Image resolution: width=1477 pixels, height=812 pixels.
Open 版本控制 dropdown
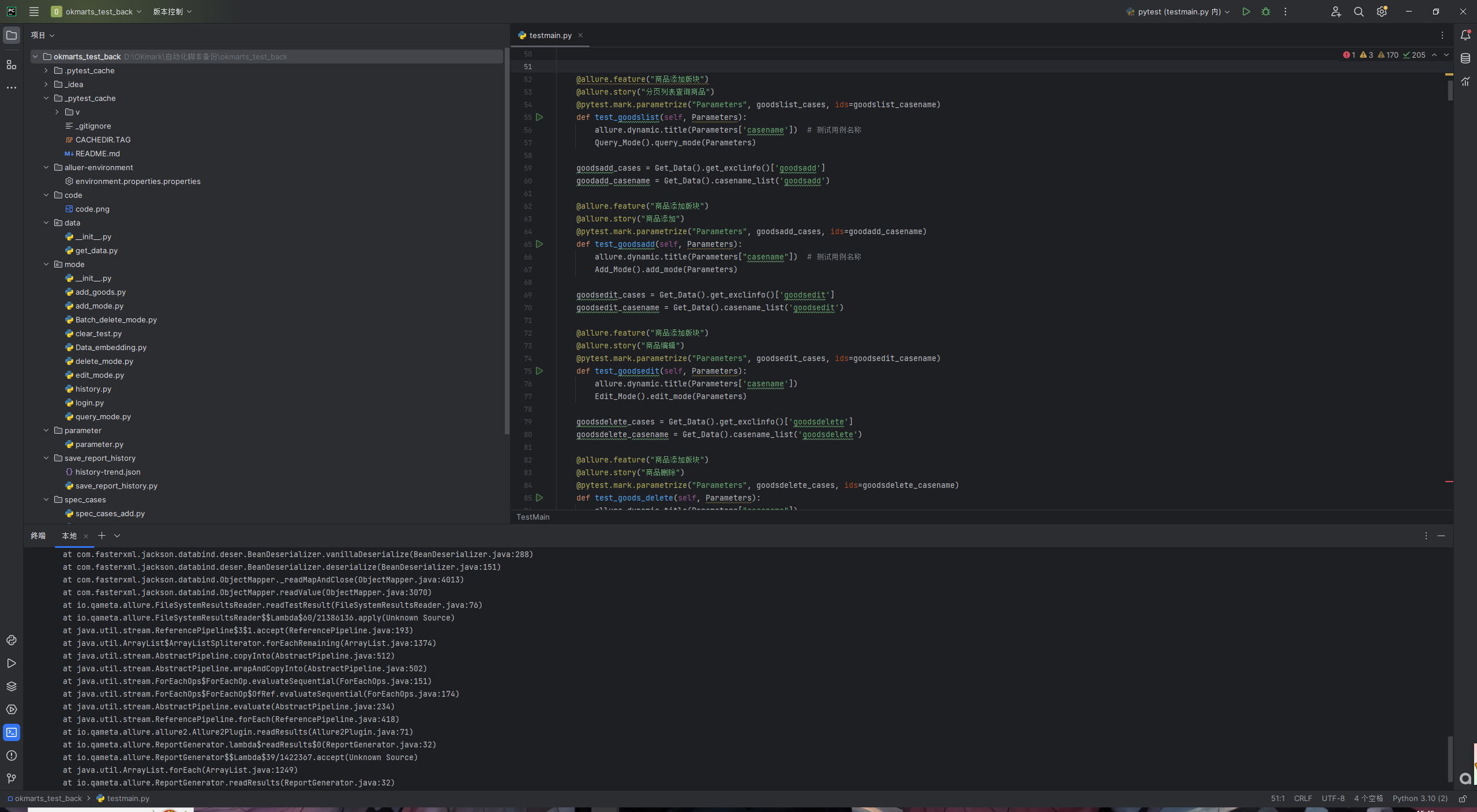click(x=173, y=12)
